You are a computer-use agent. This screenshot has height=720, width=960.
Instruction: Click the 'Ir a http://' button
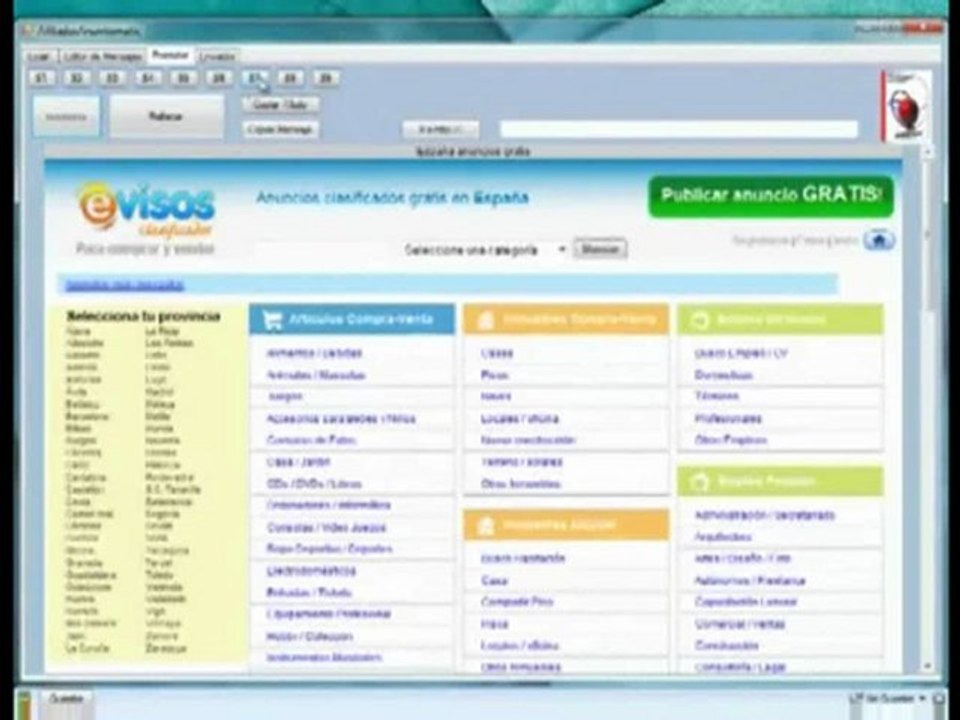click(x=440, y=129)
